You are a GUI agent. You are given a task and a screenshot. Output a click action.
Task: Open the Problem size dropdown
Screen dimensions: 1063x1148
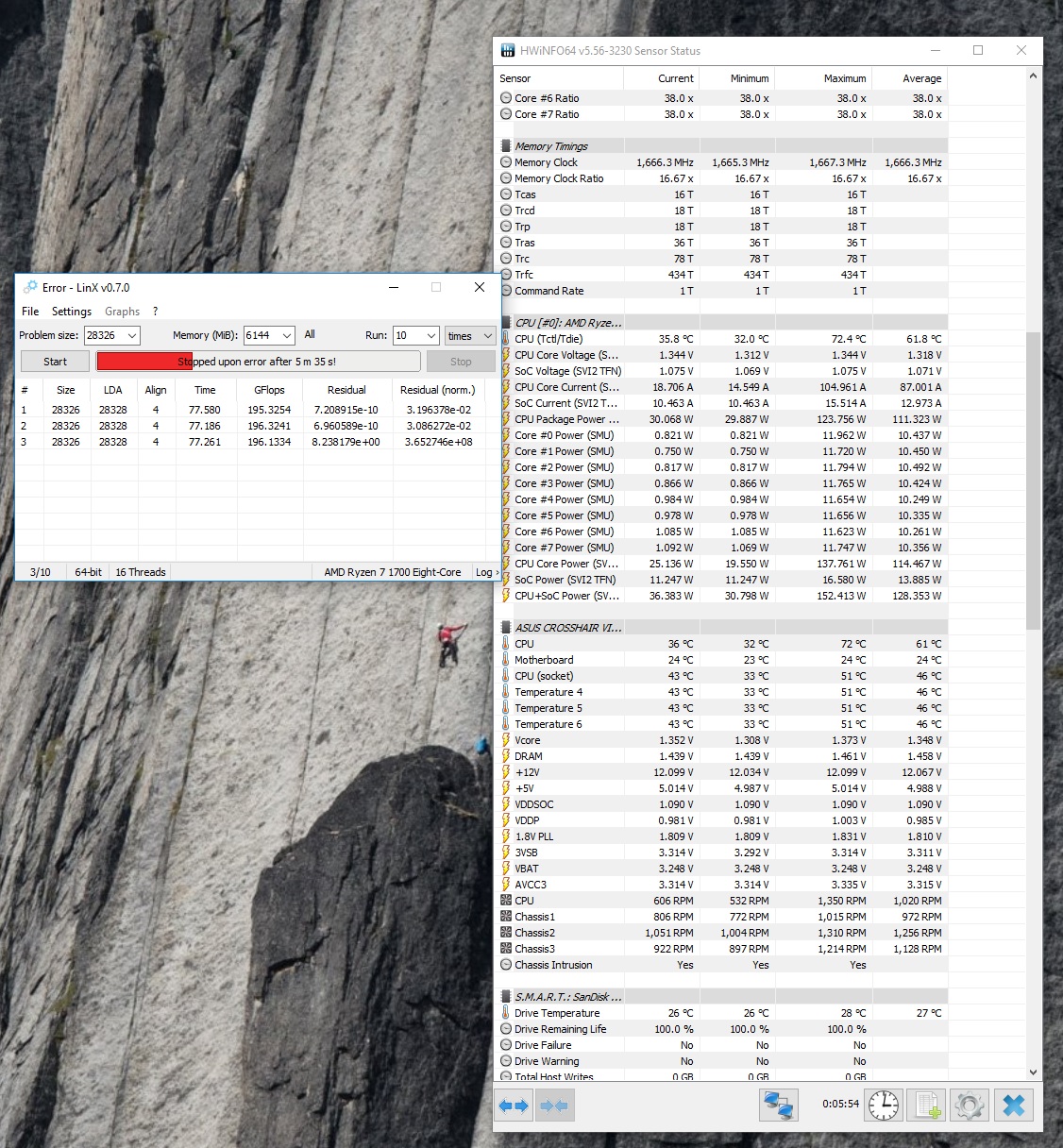[x=131, y=336]
